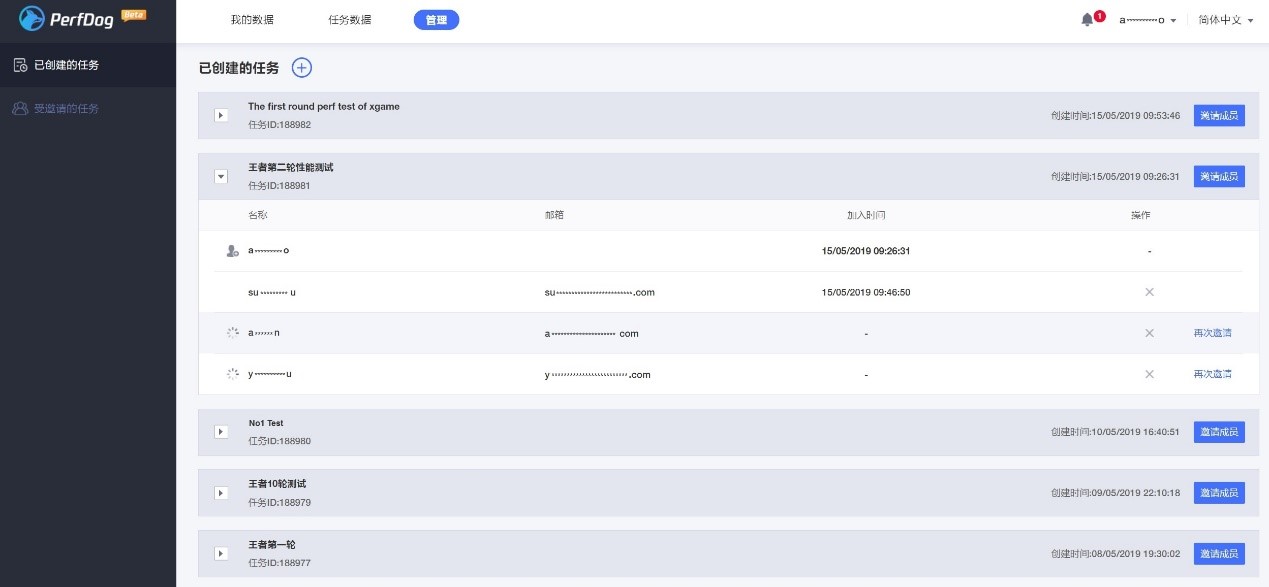Click the pending invite spinner icon next to y······u
1269x587 pixels.
point(232,373)
